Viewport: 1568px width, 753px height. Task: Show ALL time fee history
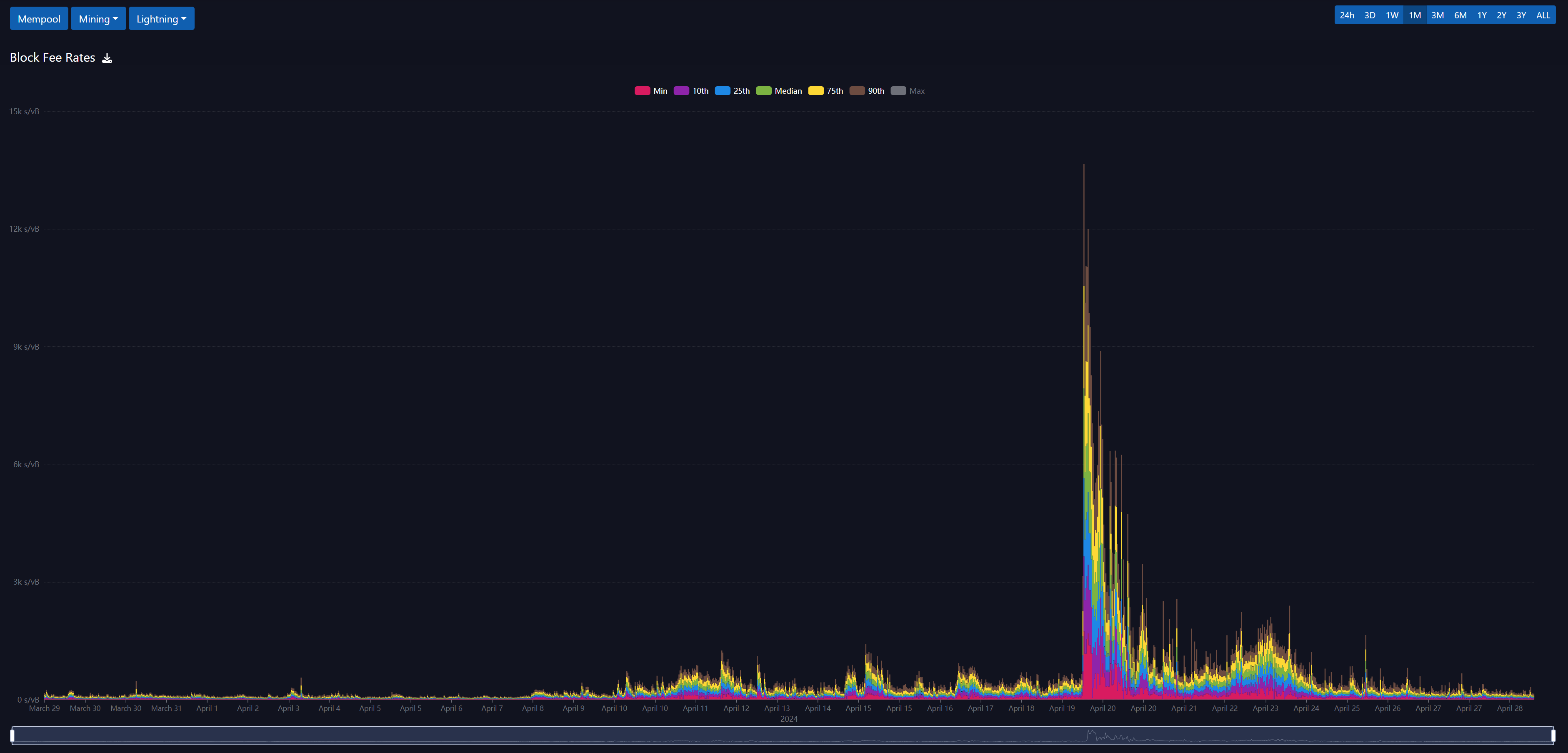tap(1543, 15)
